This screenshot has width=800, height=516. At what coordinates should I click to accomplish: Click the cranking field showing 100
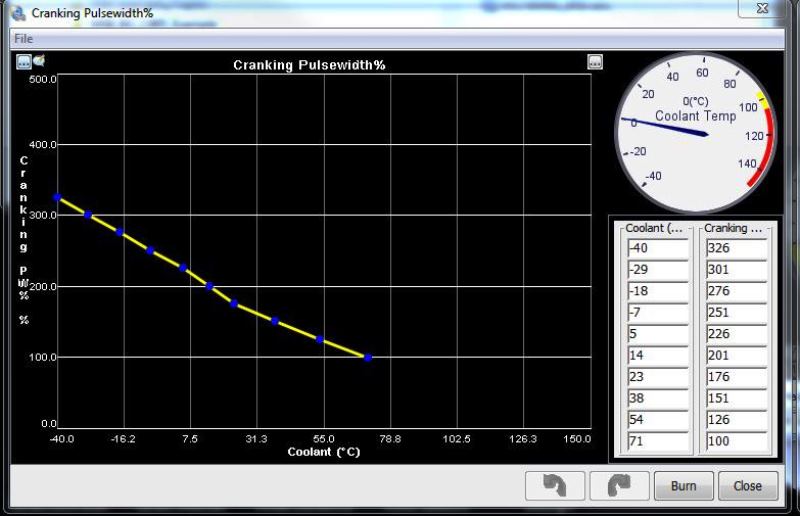[x=735, y=441]
